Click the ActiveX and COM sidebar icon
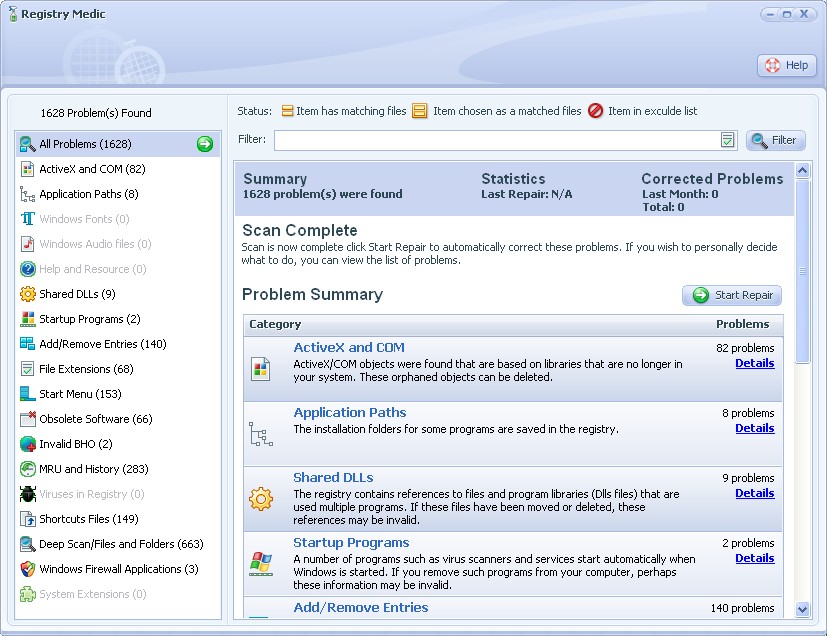Screen dimensions: 827x636 point(27,169)
